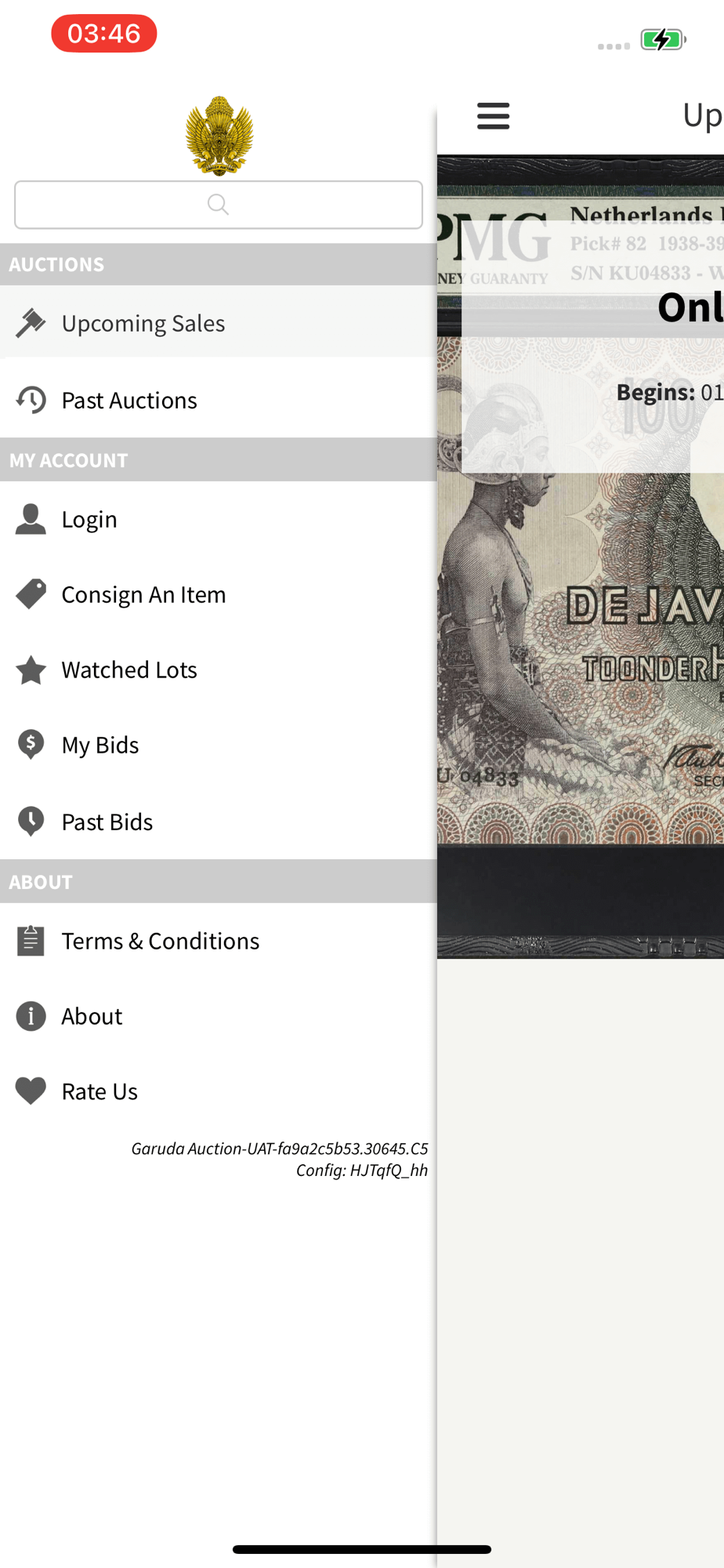The image size is (724, 1568).
Task: Click the history clock icon for Past Auctions
Action: (x=31, y=400)
